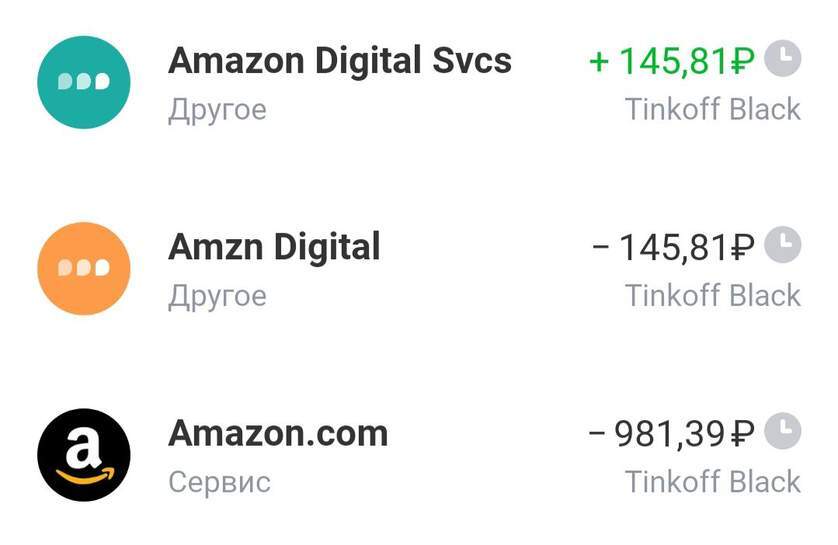Click the pending clock beside −145,81 ₽

click(783, 245)
